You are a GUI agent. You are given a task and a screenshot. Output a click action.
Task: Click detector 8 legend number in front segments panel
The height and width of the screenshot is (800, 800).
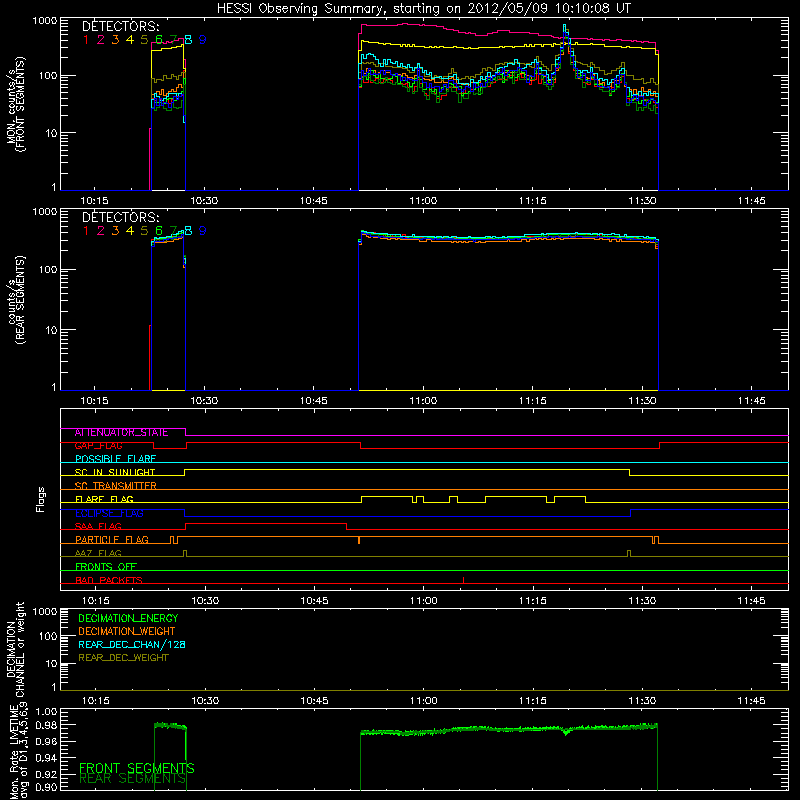[x=188, y=40]
